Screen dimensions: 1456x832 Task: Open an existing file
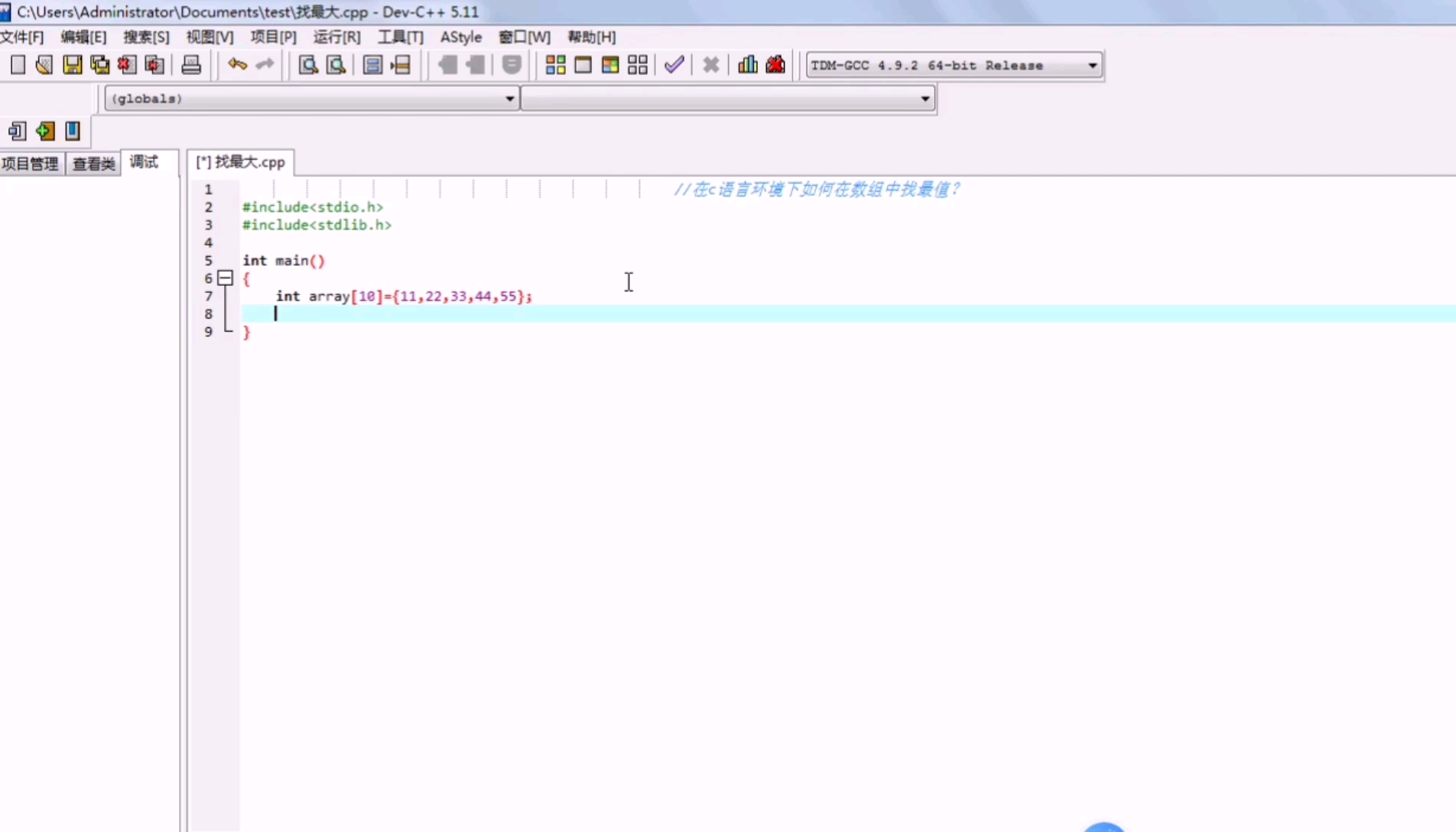coord(44,65)
